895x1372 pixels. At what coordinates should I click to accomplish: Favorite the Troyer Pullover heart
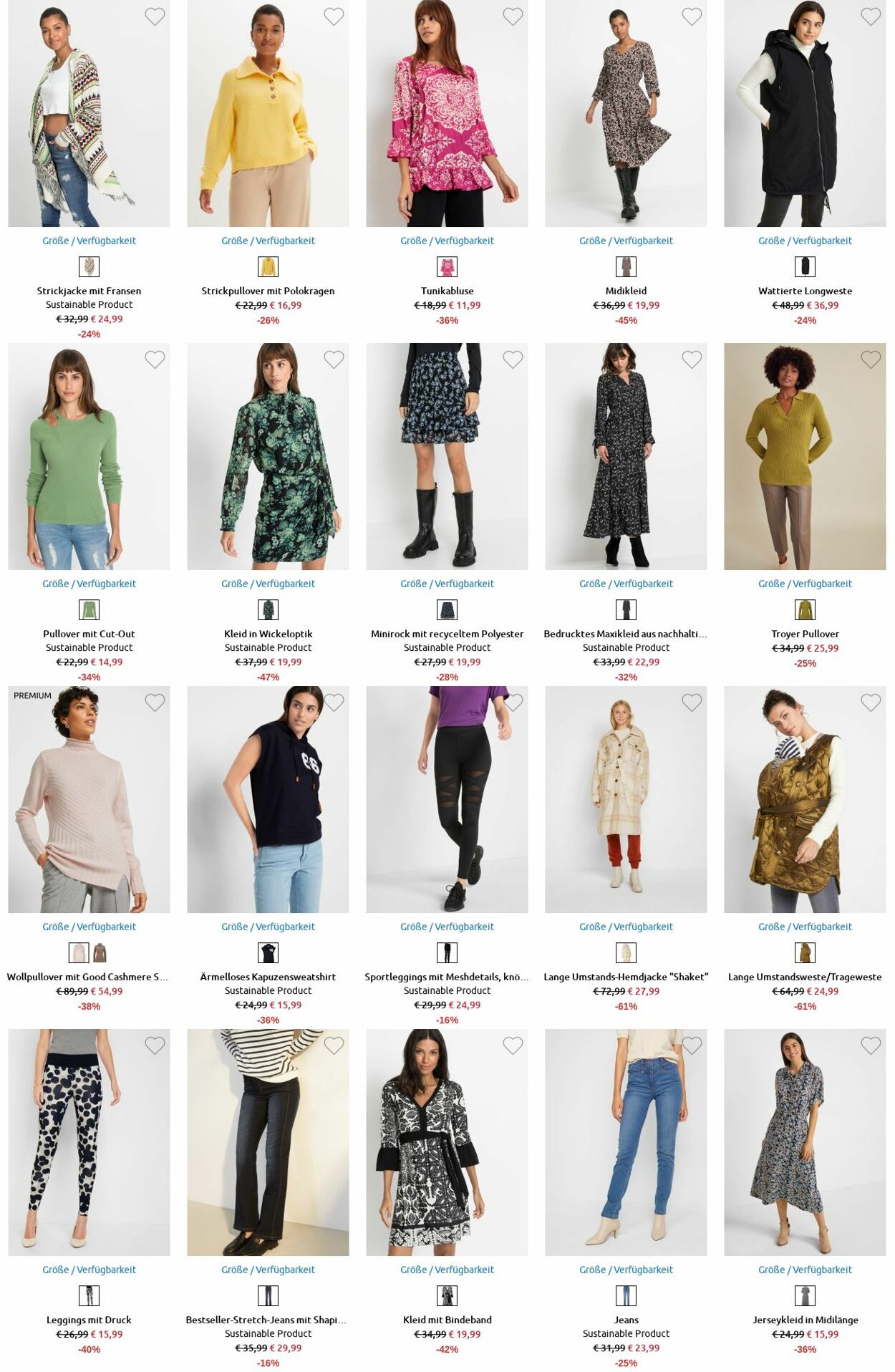[871, 359]
